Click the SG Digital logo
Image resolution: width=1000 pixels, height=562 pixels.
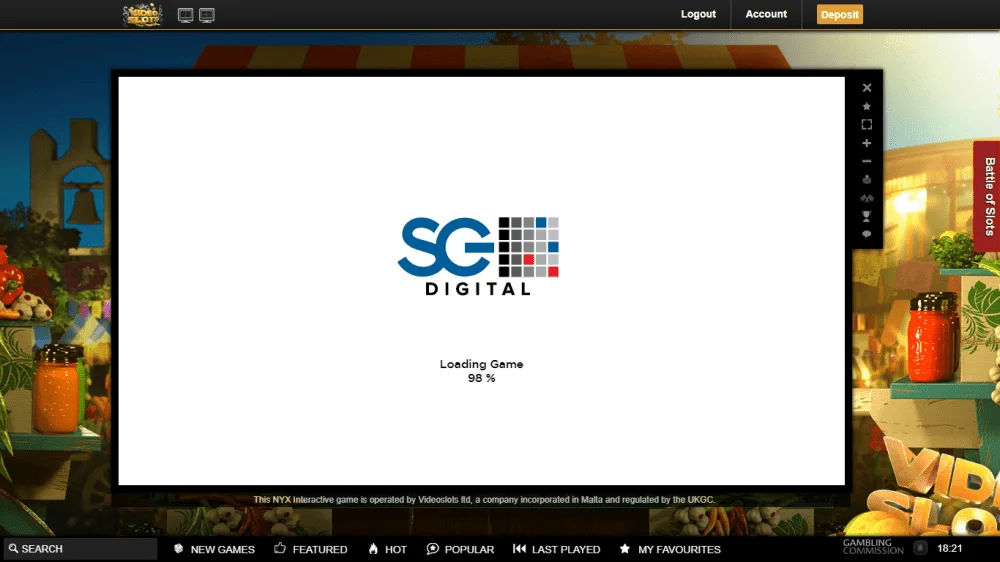click(478, 256)
